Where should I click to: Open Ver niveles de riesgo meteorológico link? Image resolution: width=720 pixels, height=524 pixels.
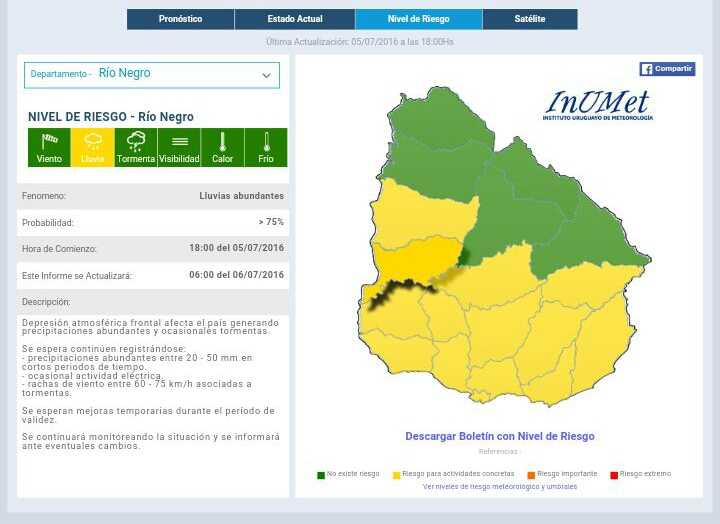[x=499, y=487]
